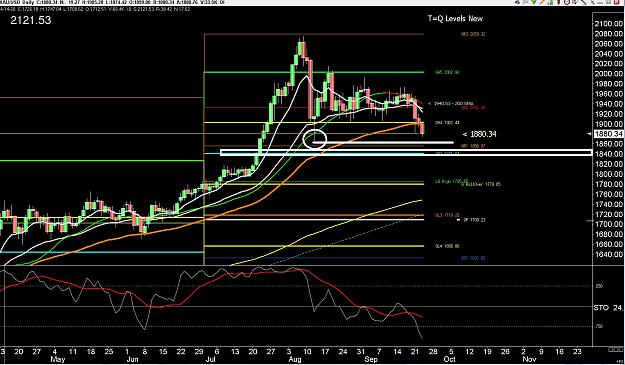Click the eye icon in the top toolbar

[517, 2]
